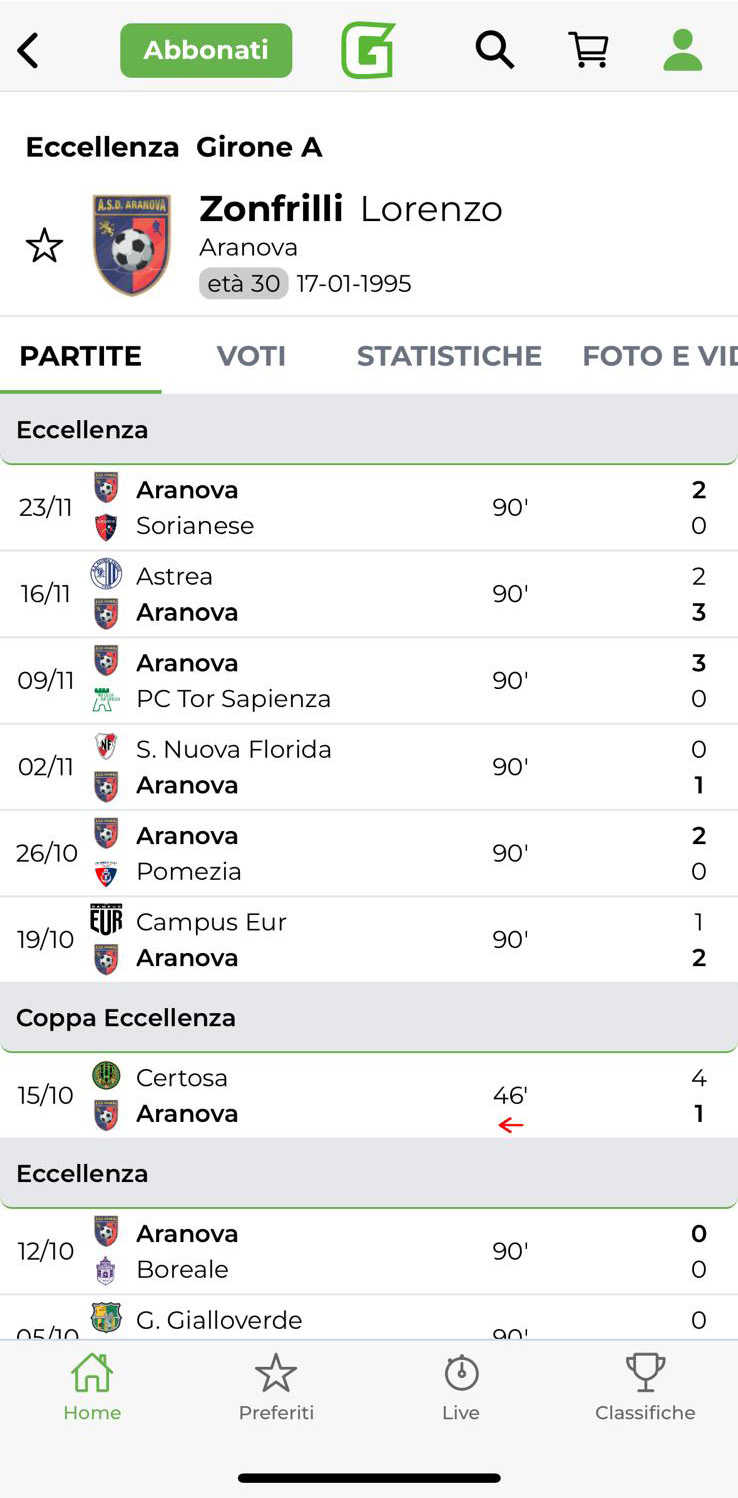Viewport: 738px width, 1498px height.
Task: Switch to the VOTI tab
Action: [x=251, y=356]
